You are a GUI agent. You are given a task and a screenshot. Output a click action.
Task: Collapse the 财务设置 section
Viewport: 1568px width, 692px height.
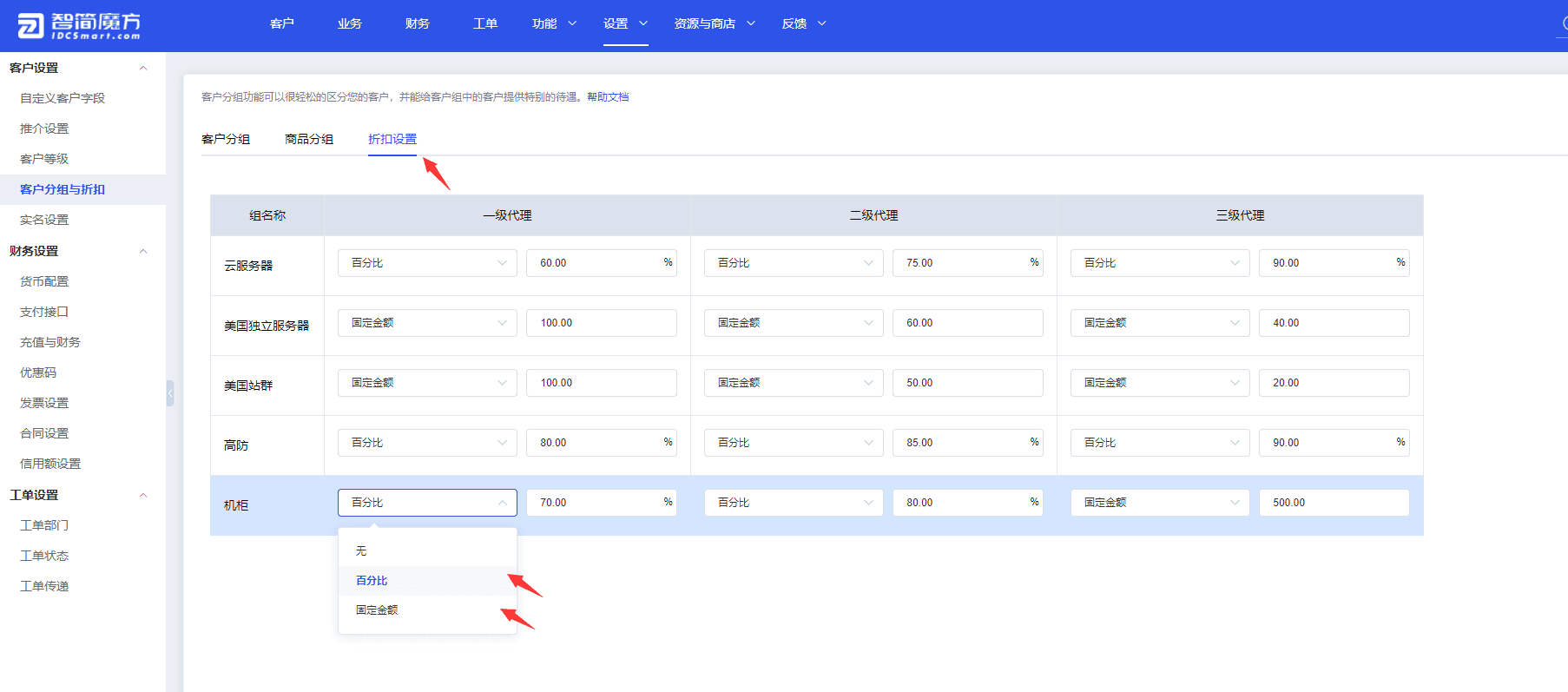(x=143, y=251)
